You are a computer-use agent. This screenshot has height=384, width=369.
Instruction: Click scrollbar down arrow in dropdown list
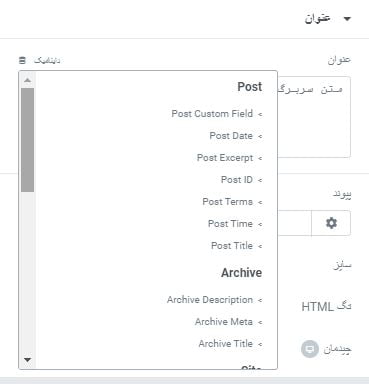click(28, 360)
